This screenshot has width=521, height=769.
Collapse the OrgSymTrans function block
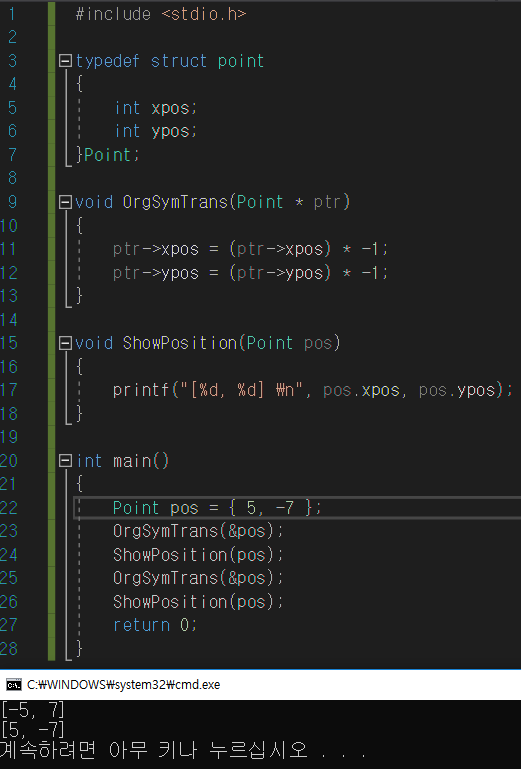[x=65, y=202]
